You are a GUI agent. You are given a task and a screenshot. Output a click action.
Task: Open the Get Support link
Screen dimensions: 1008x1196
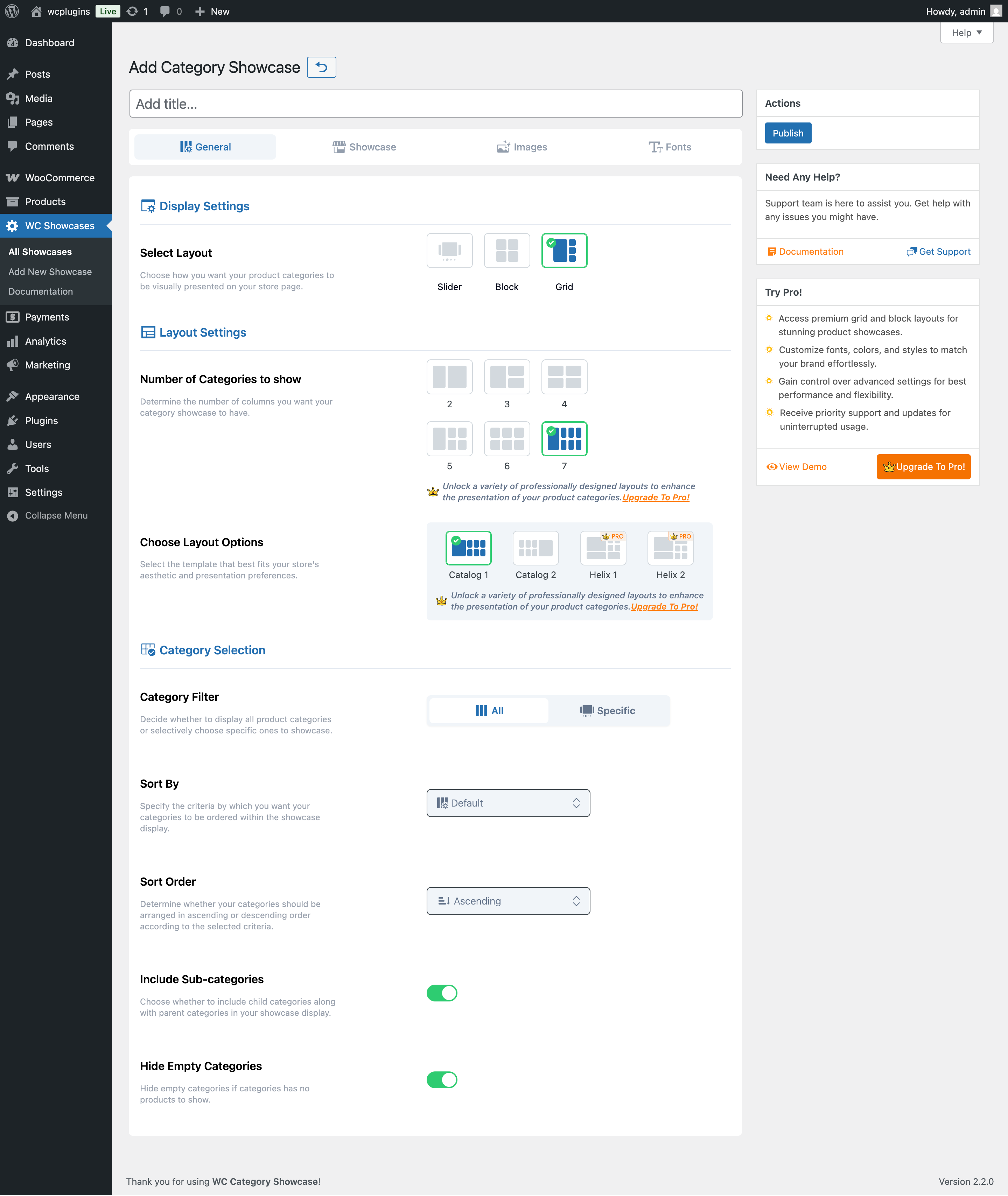938,251
